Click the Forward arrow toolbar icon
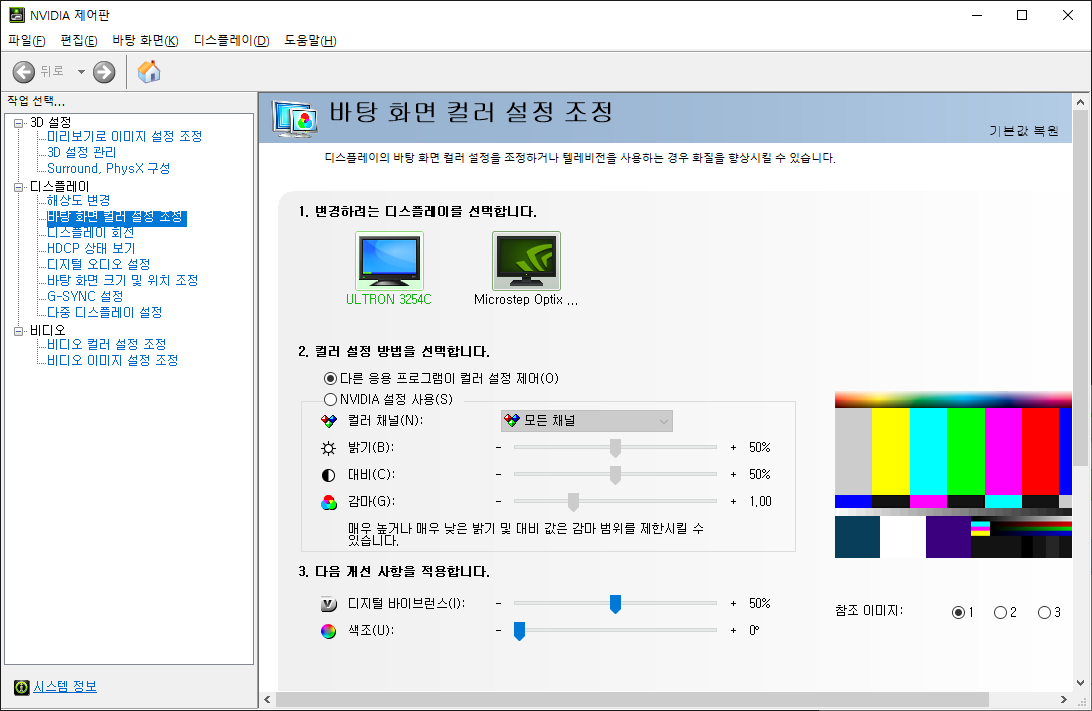 pyautogui.click(x=104, y=72)
